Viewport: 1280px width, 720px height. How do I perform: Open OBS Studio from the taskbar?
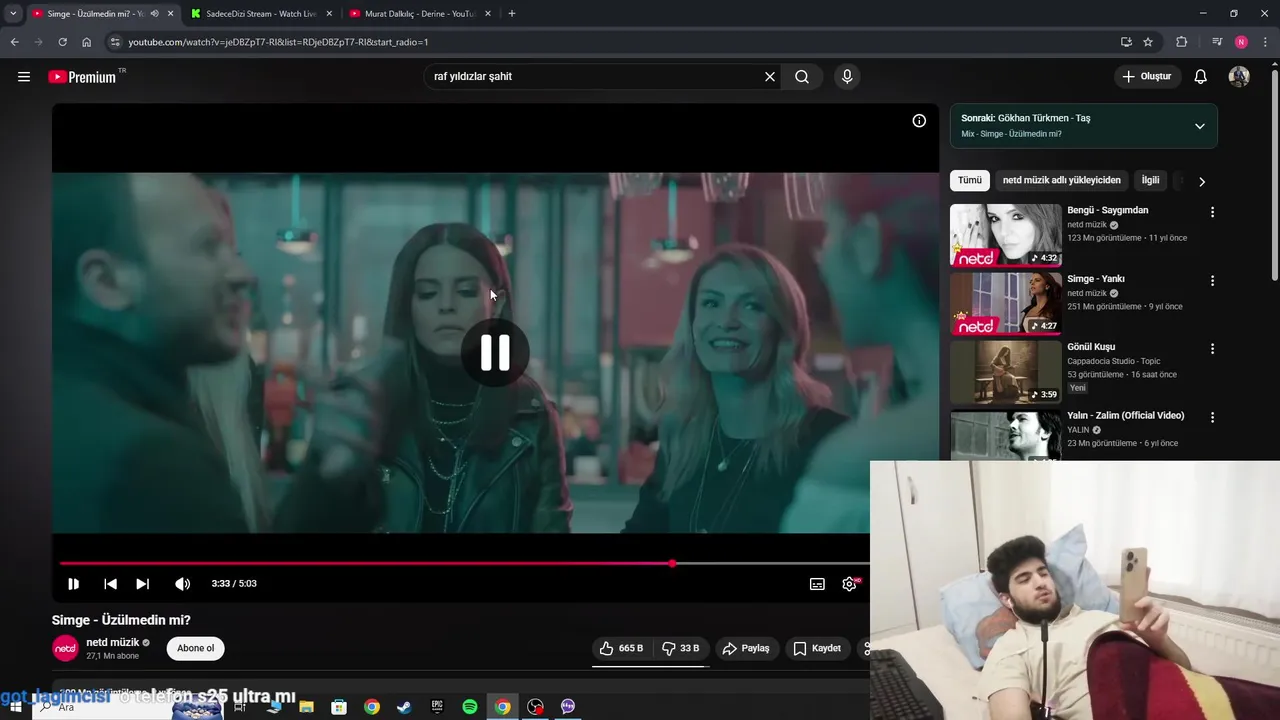pos(535,707)
